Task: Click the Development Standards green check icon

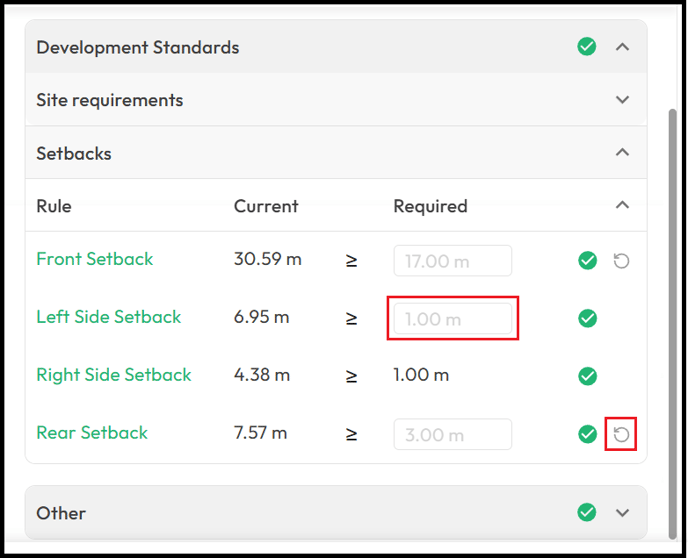Action: point(587,46)
